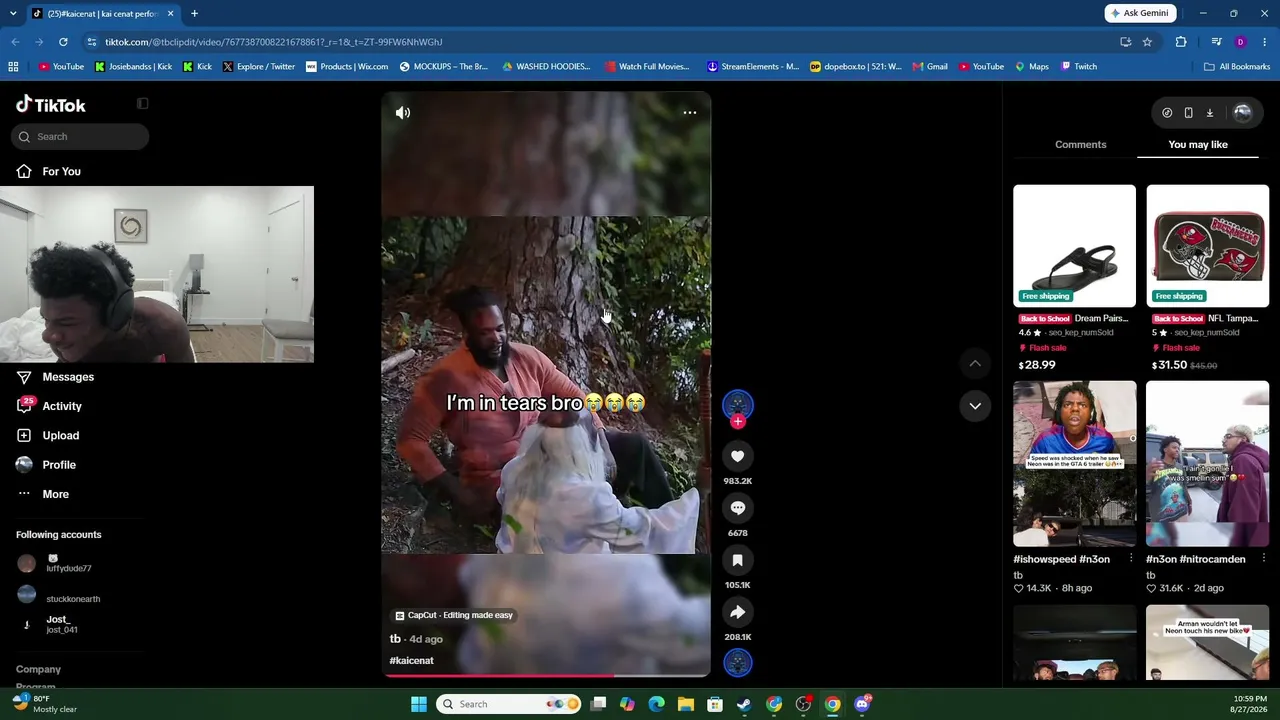Open the creator's avatar above the follow button
This screenshot has width=1280, height=720.
coord(738,403)
